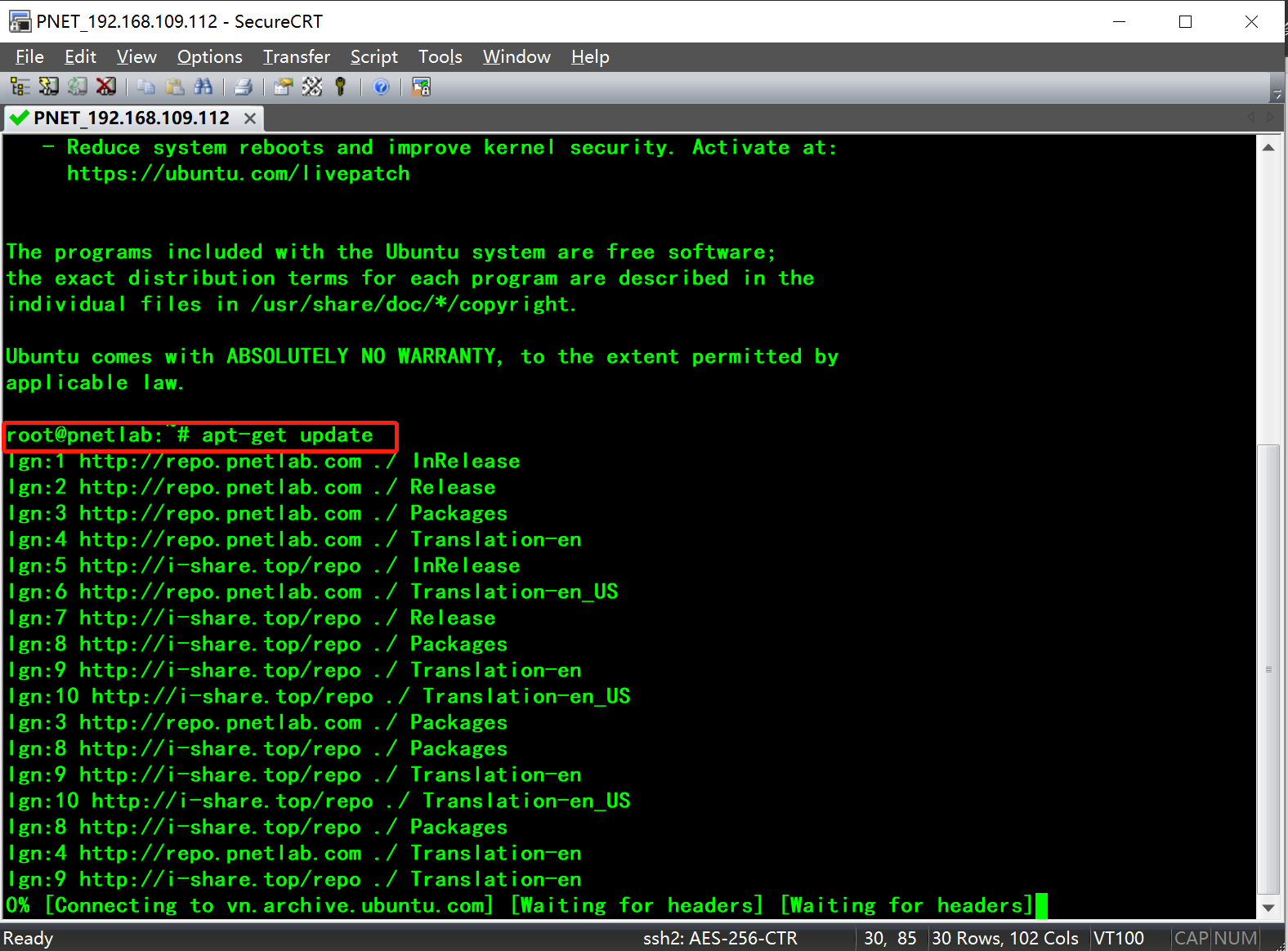1288x951 pixels.
Task: Click the tab scroll left arrow
Action: click(1251, 118)
